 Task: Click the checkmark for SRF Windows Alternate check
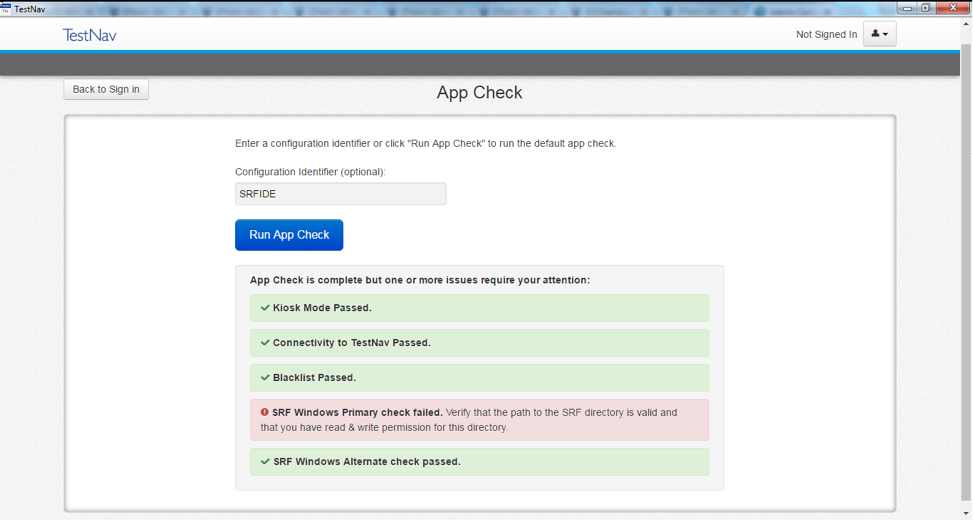(x=265, y=462)
